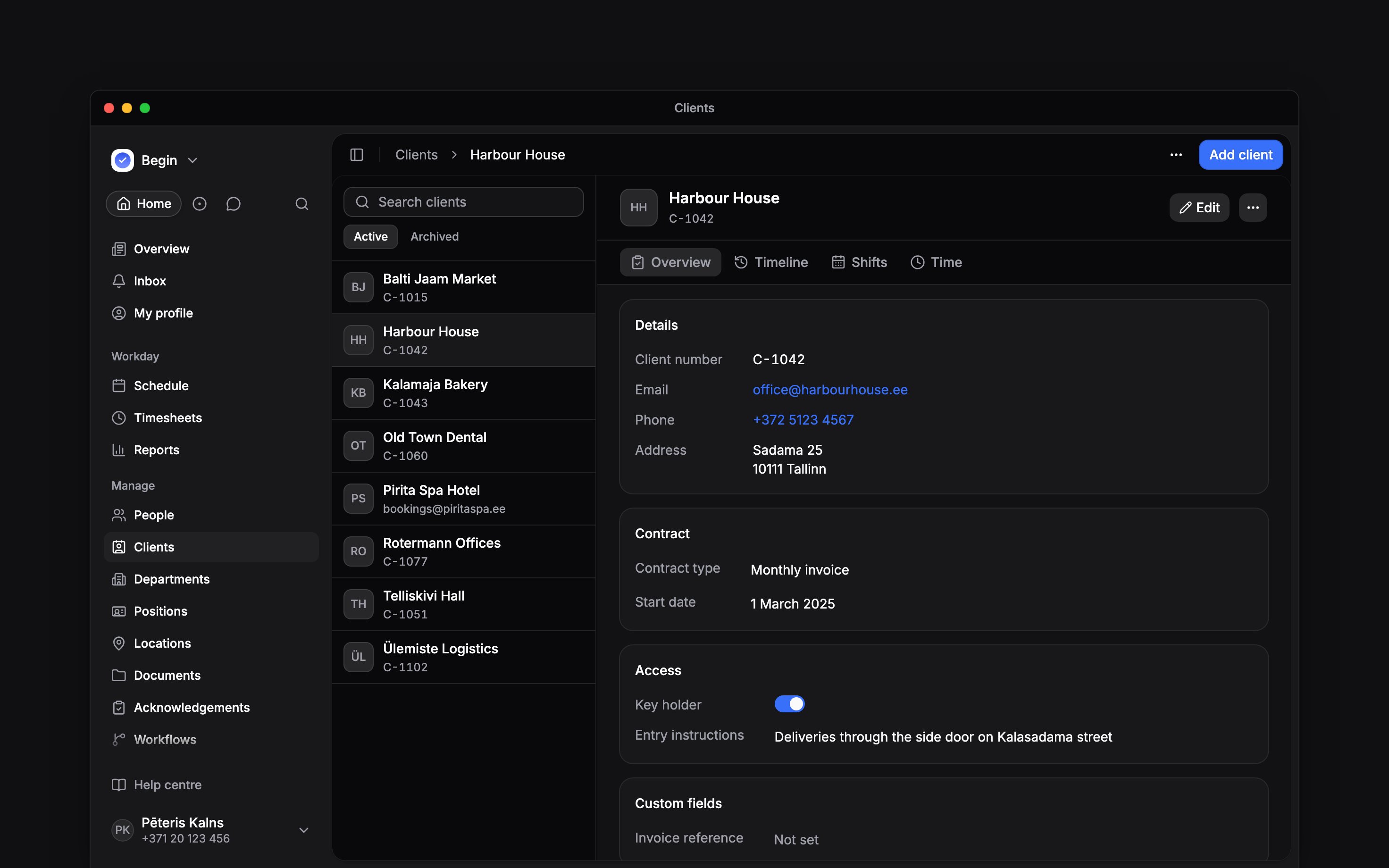Open Acknowledgements

(210, 708)
